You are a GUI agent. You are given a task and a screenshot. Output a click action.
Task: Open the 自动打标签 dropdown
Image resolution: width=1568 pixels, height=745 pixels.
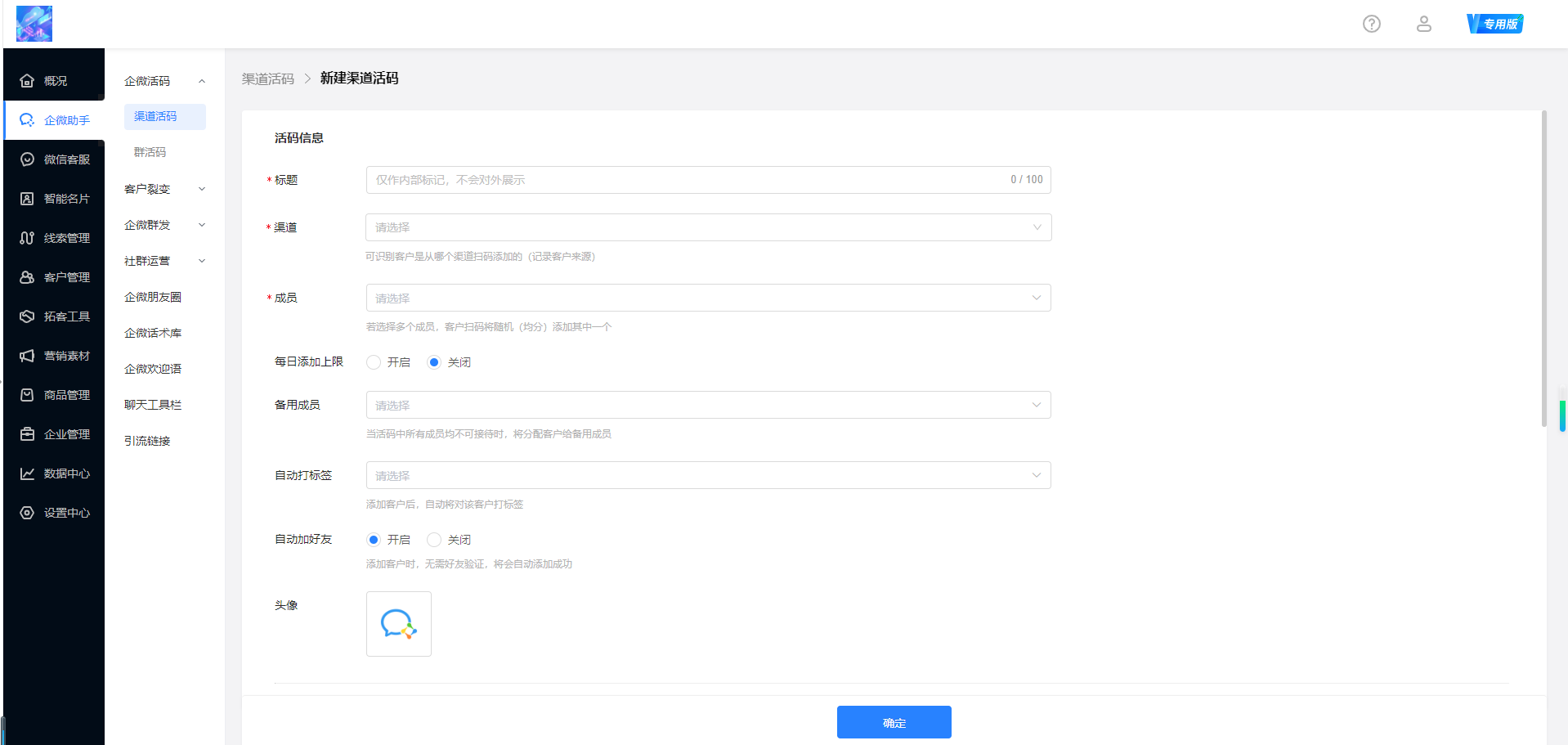click(708, 475)
